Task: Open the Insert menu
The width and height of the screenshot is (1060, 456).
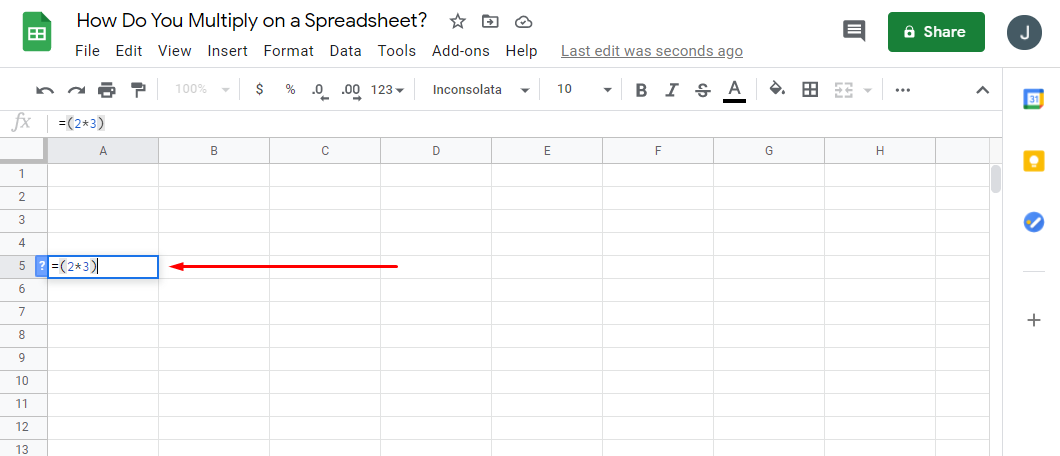Action: [x=227, y=51]
